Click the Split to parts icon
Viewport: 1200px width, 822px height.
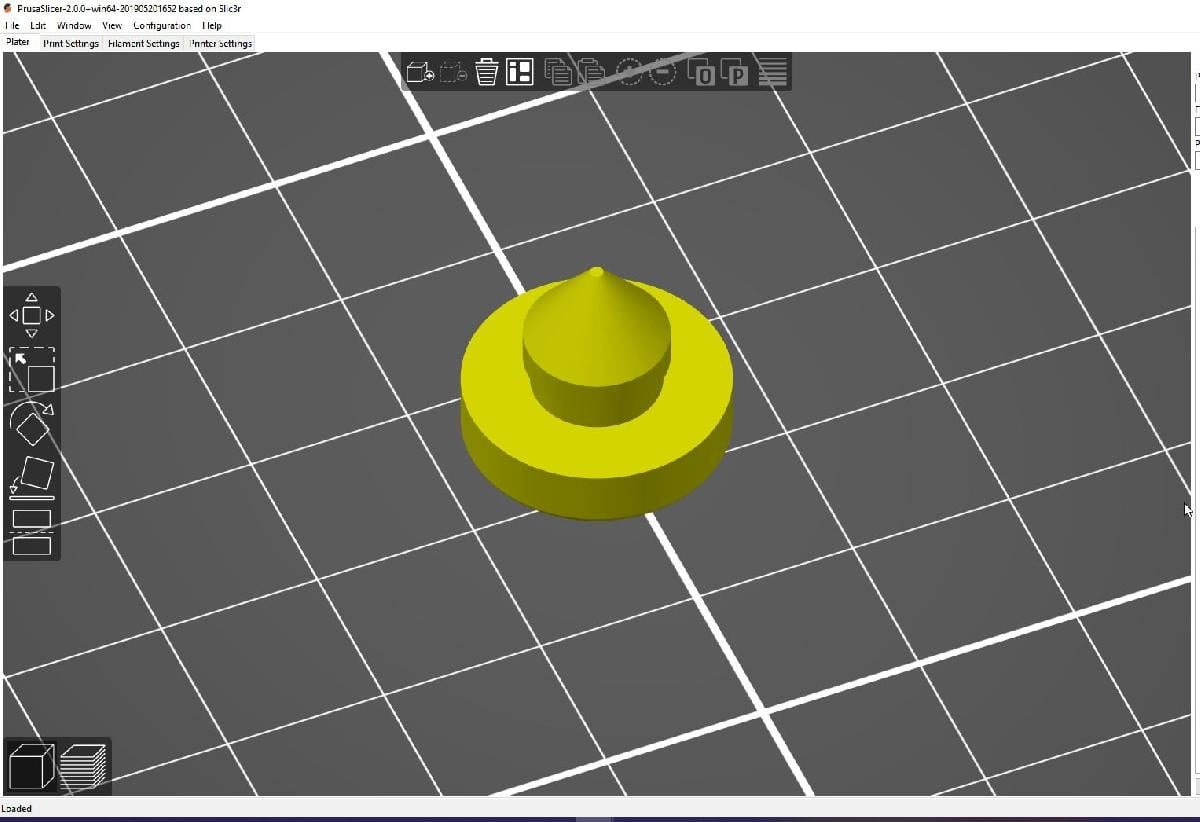pos(737,73)
